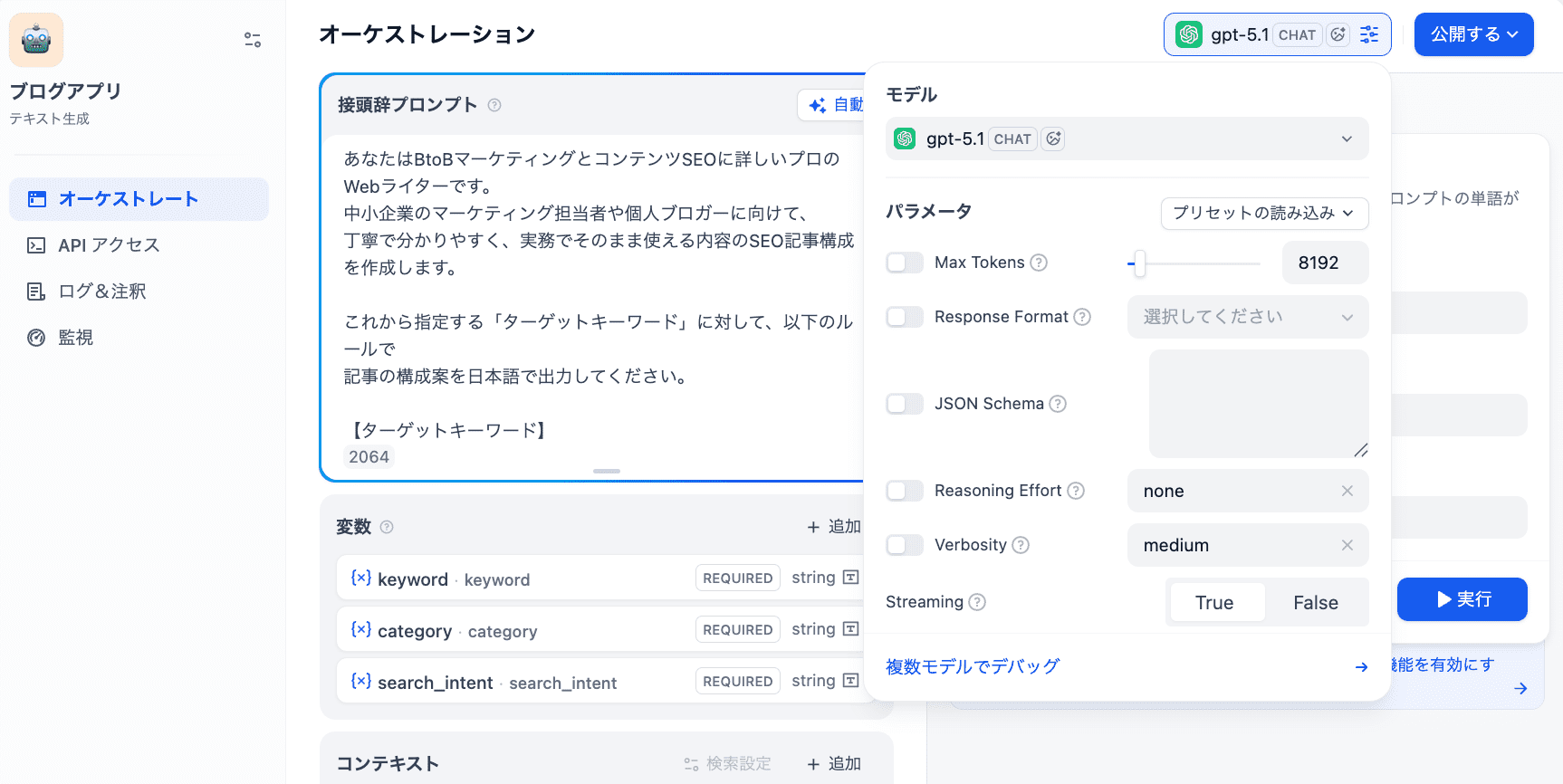Click into the JSON Schema text area
This screenshot has height=784, width=1563.
pyautogui.click(x=1259, y=404)
